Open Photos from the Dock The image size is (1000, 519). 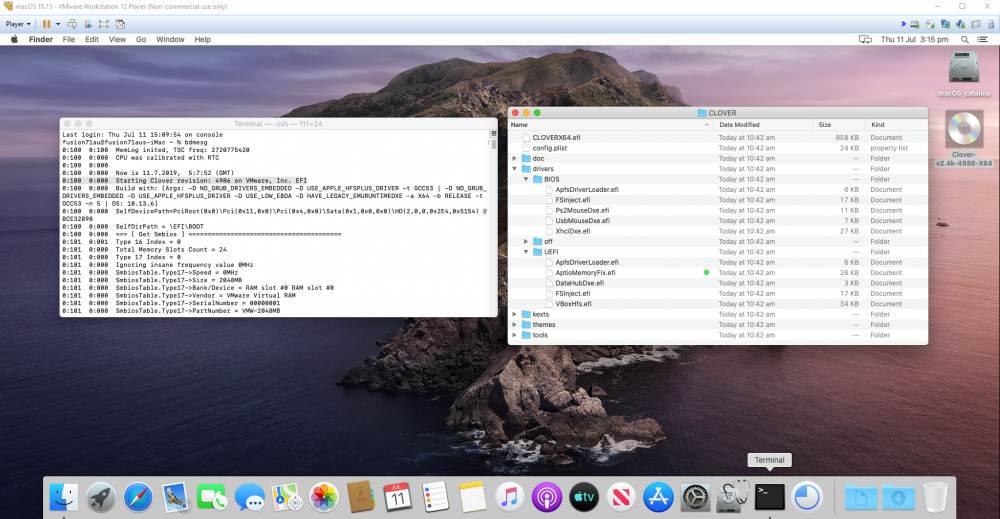click(324, 497)
